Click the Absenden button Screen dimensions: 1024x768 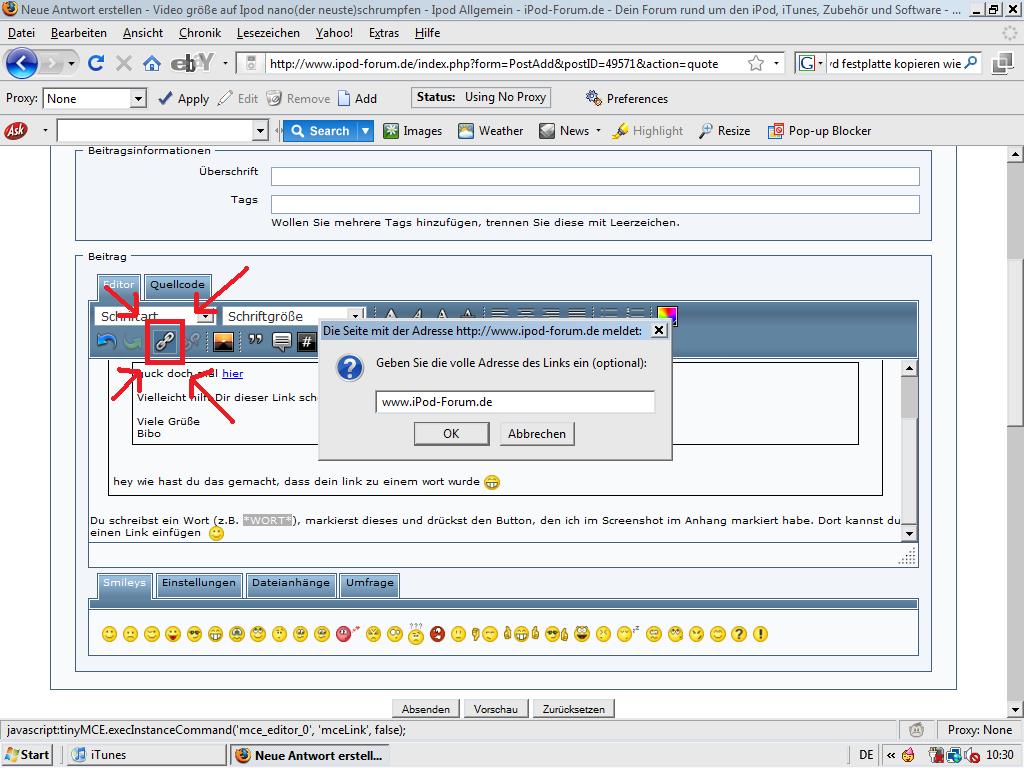[x=426, y=709]
